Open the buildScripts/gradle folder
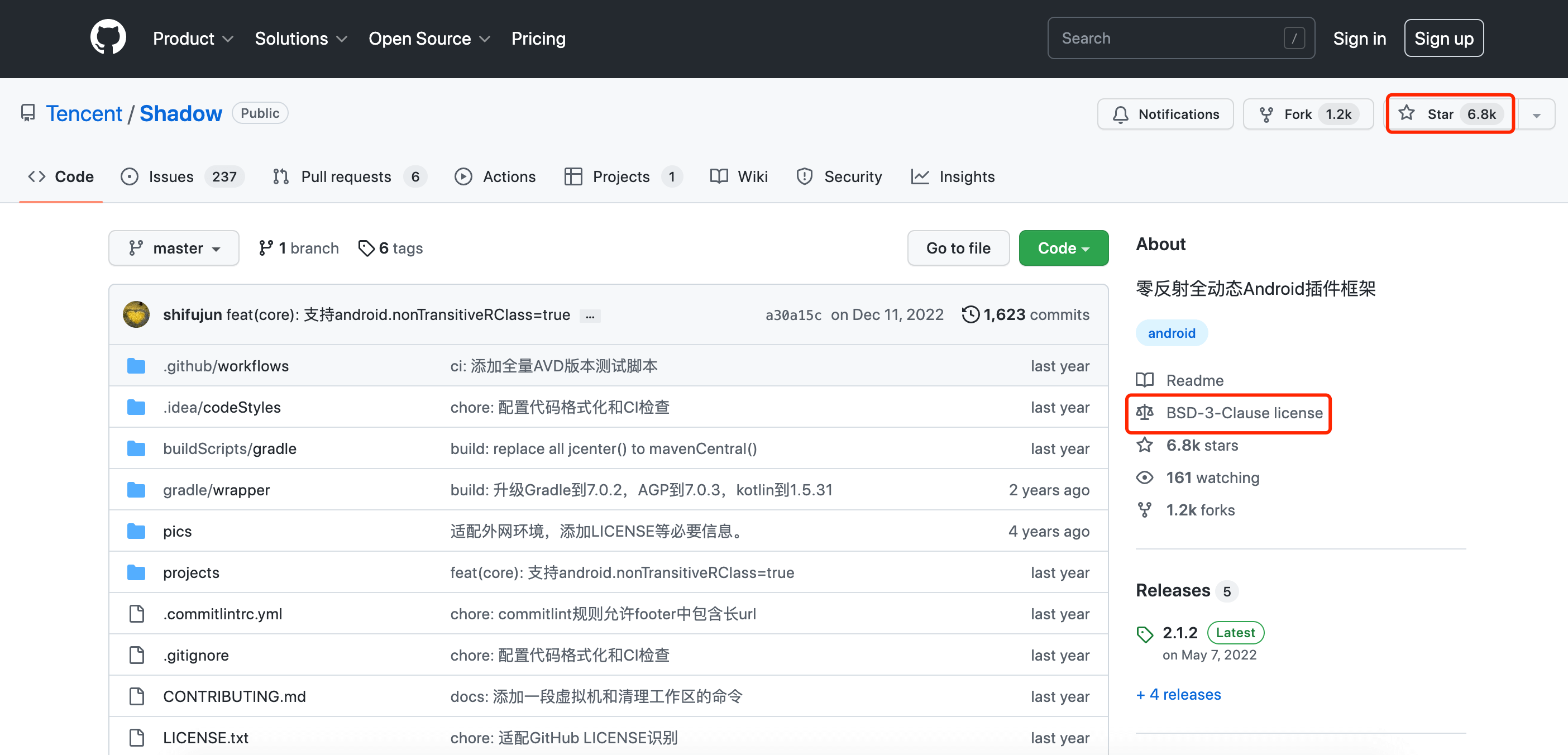Screen dimensions: 1568x755 point(230,448)
